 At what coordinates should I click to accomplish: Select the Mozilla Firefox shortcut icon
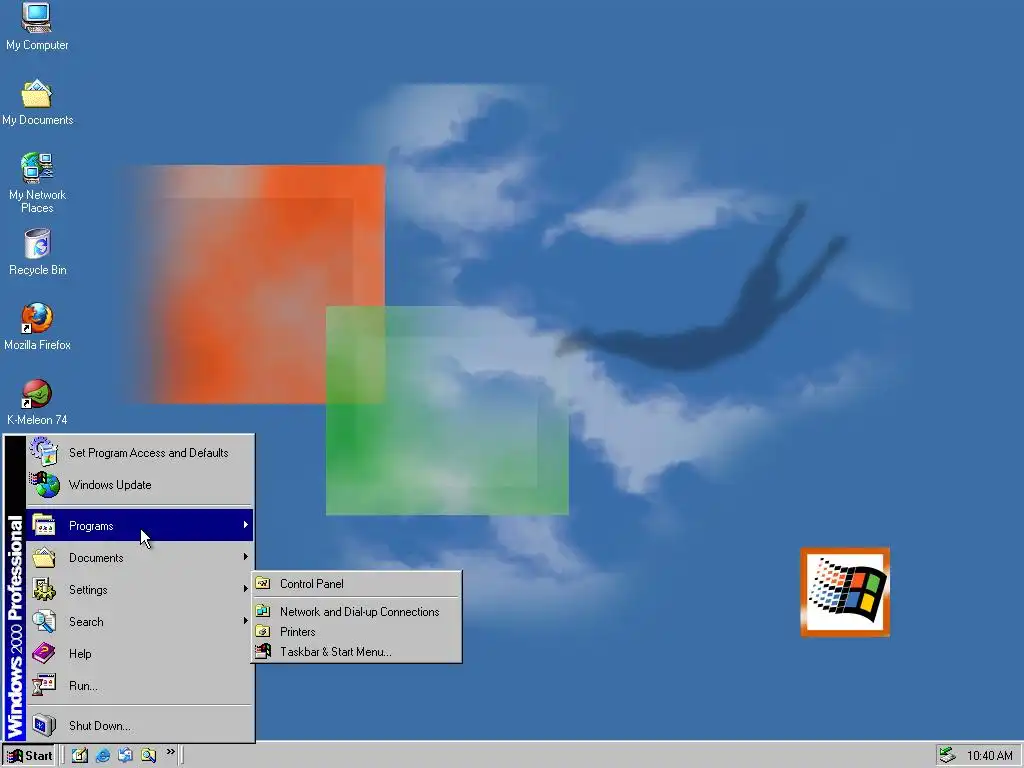click(37, 327)
